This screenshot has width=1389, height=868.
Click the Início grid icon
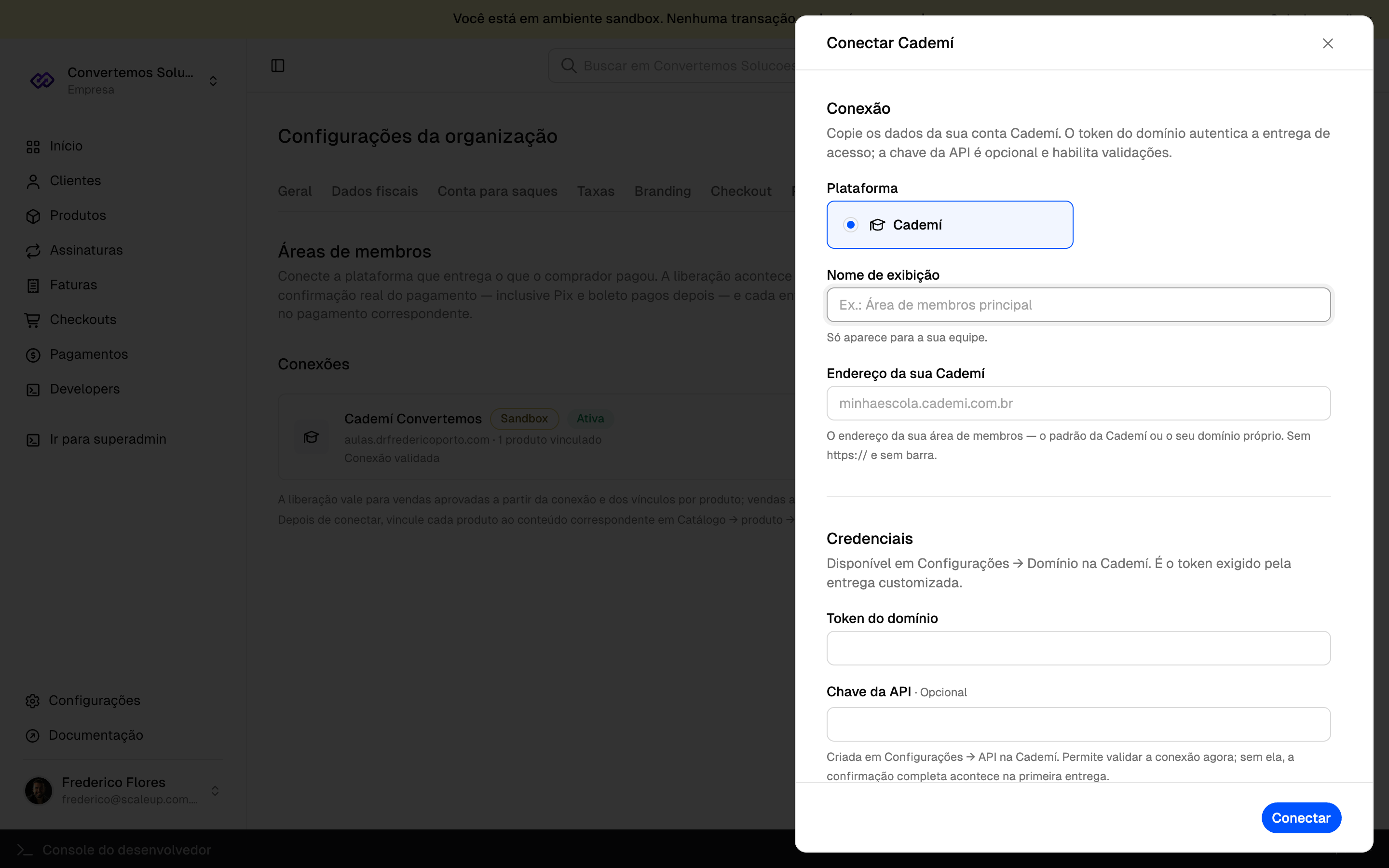(x=33, y=147)
